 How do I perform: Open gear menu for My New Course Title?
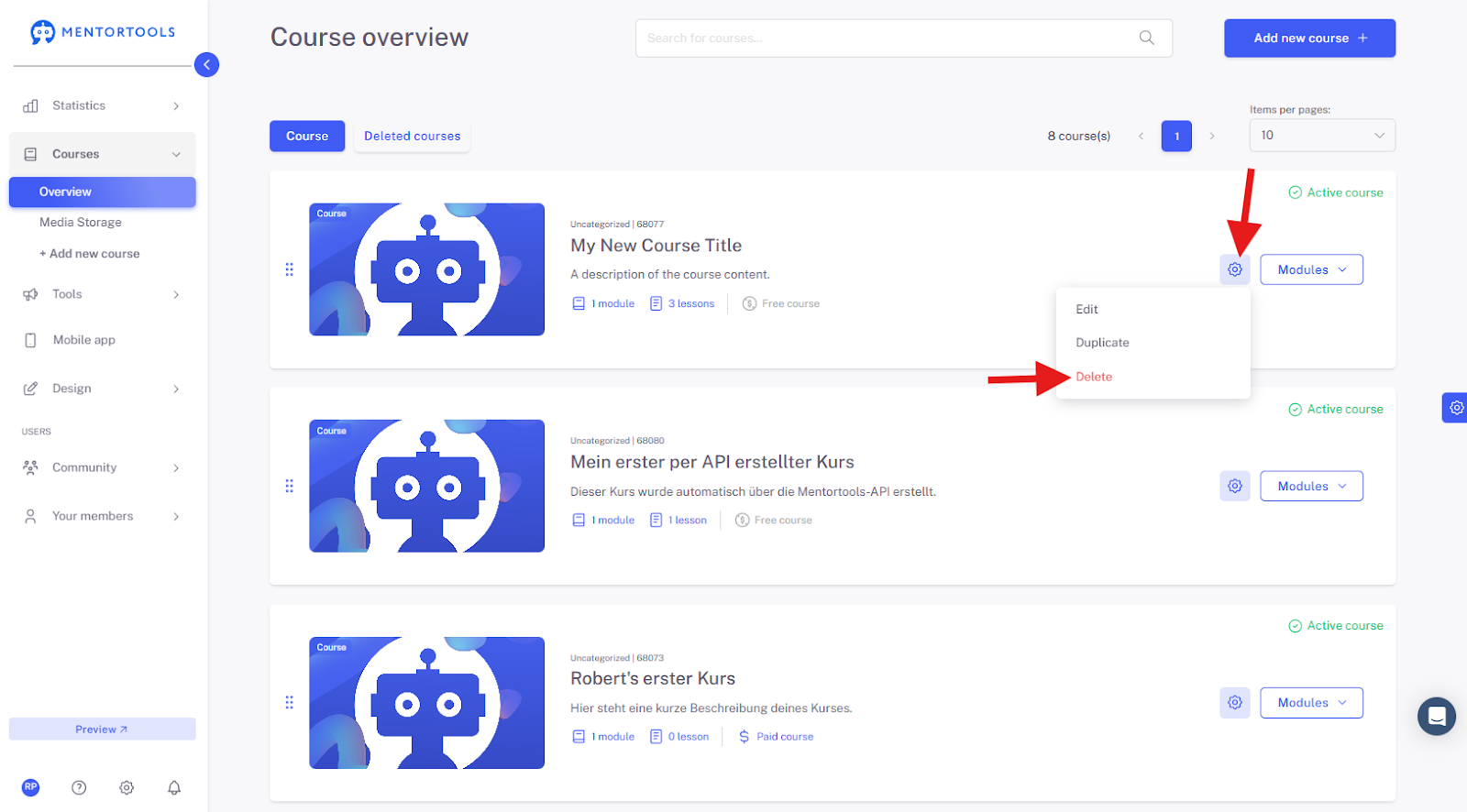(x=1235, y=269)
